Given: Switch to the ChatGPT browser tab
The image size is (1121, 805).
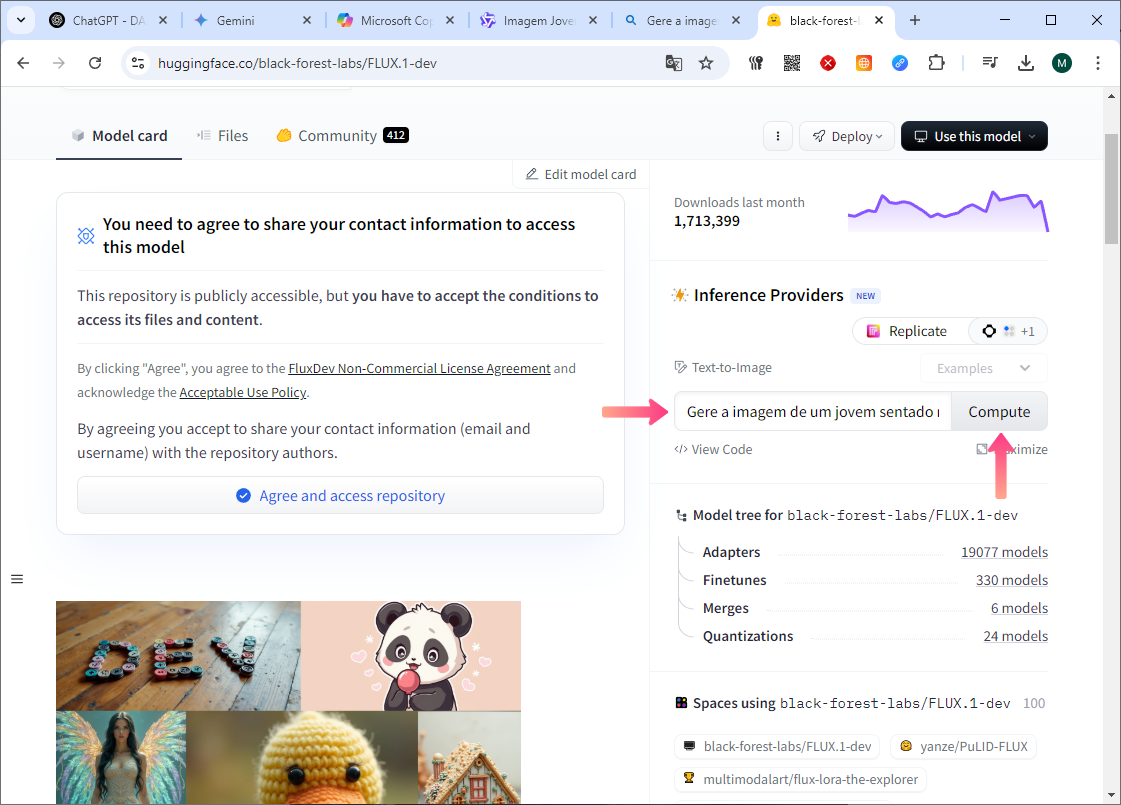Looking at the screenshot, I should tap(108, 21).
